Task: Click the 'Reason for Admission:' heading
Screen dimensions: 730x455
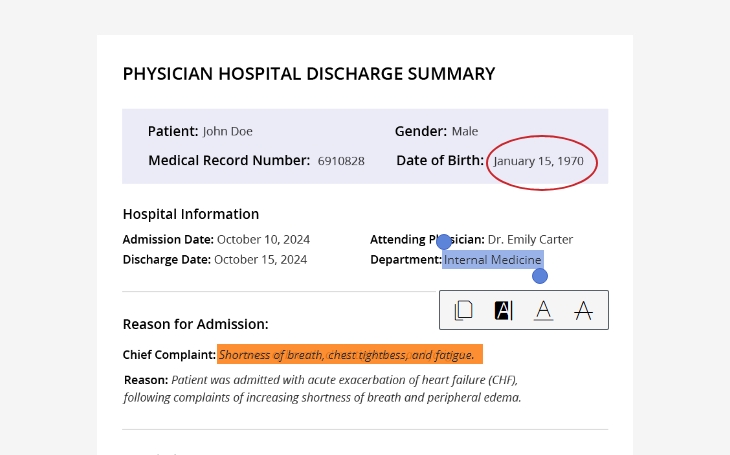Action: pos(195,324)
